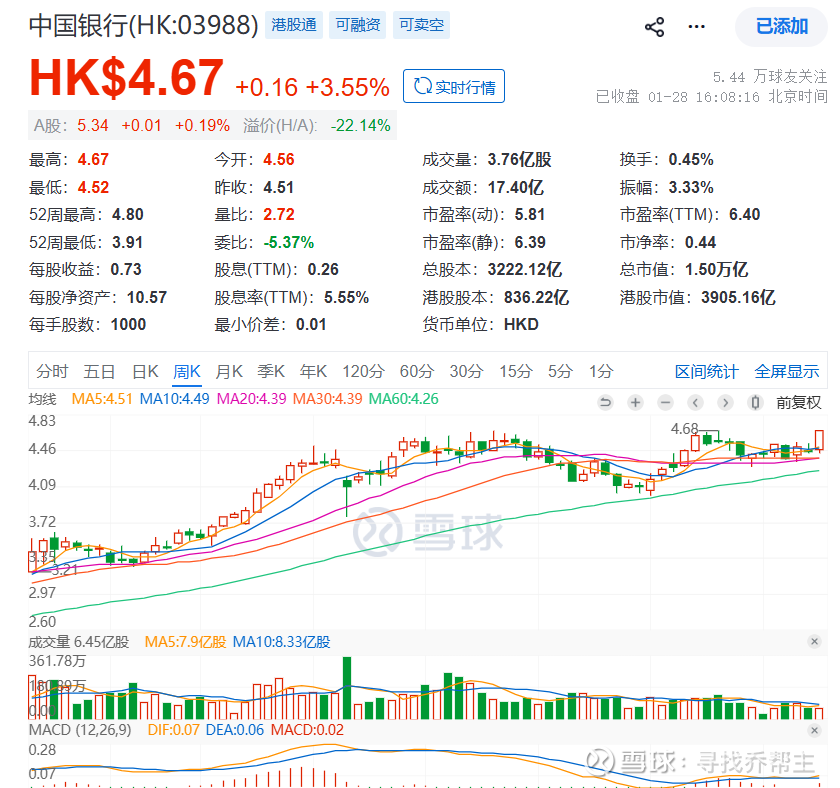This screenshot has width=840, height=788.
Task: Switch to the 月K tab
Action: (x=229, y=371)
